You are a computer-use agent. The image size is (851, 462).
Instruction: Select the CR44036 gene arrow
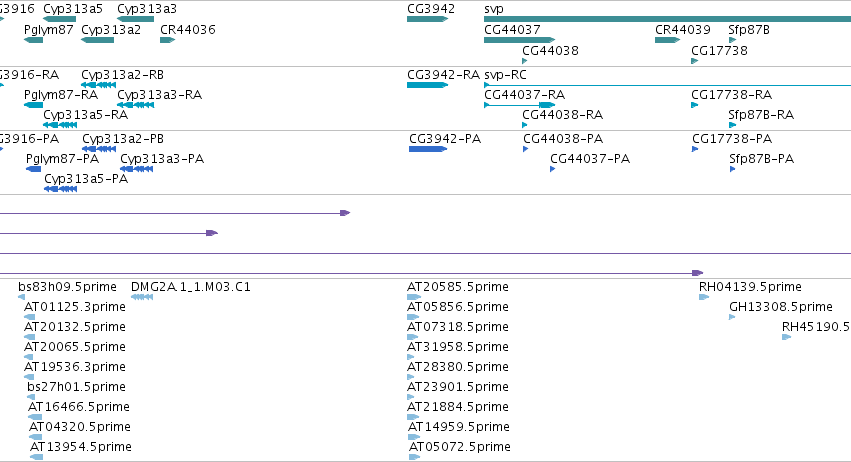tap(168, 40)
